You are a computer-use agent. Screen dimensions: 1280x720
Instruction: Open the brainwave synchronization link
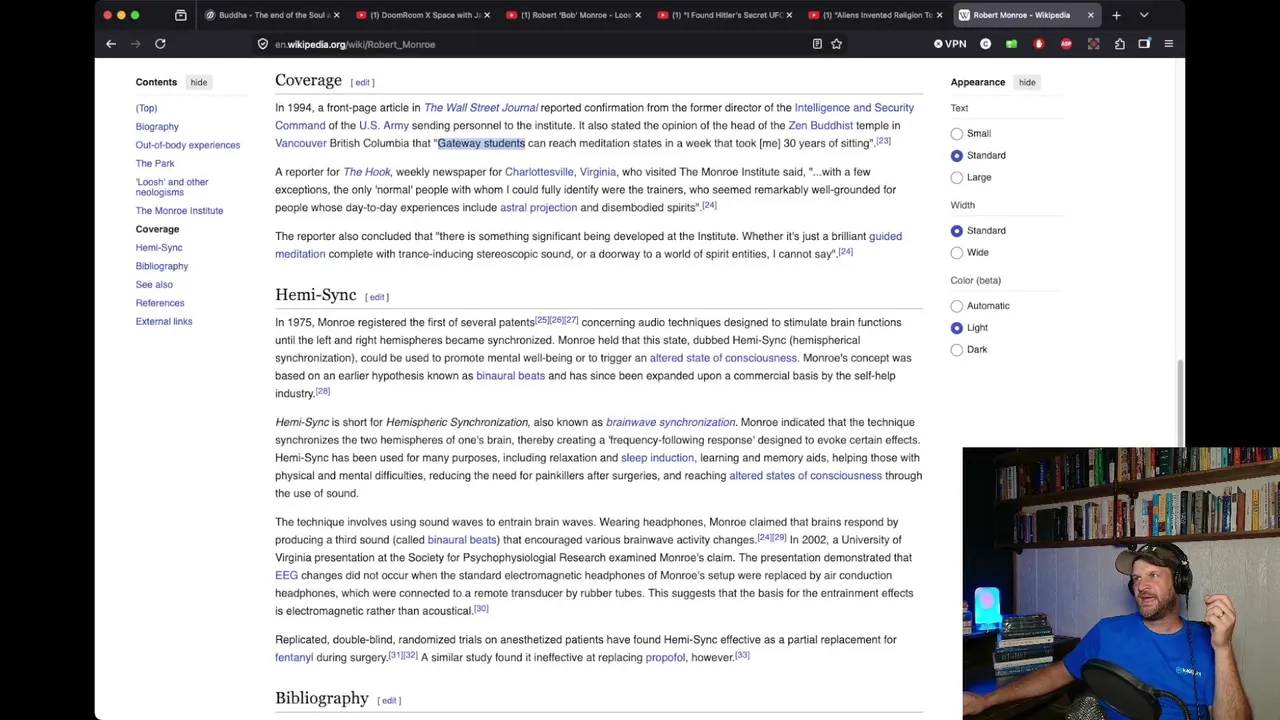[x=670, y=422]
